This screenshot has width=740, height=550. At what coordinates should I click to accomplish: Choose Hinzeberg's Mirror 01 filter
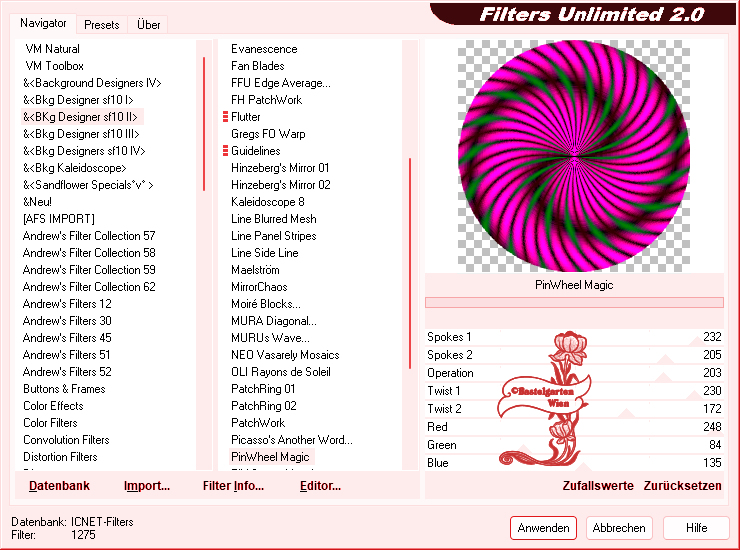coord(280,168)
